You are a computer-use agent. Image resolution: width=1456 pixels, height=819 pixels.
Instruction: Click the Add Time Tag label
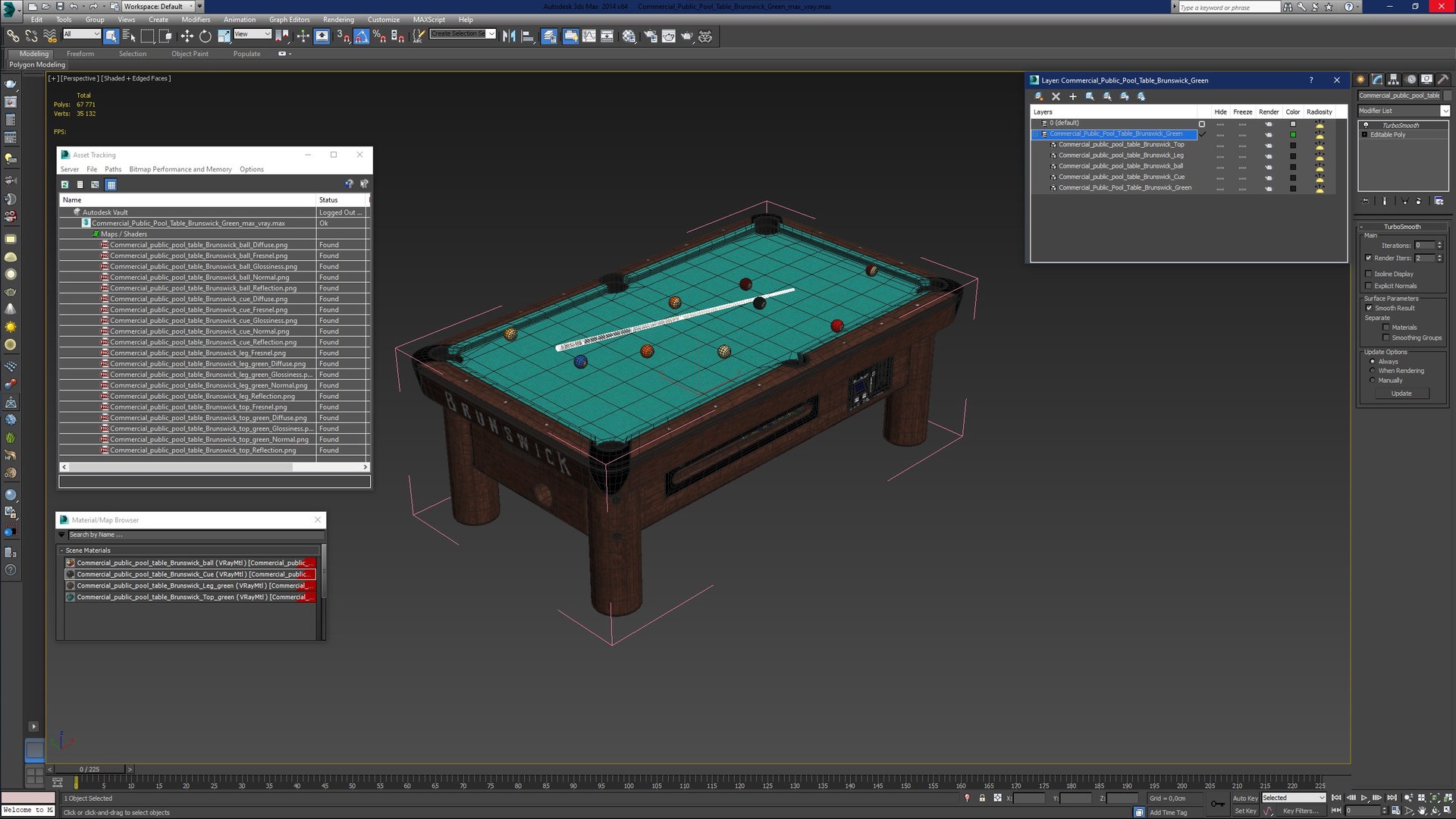tap(1168, 812)
